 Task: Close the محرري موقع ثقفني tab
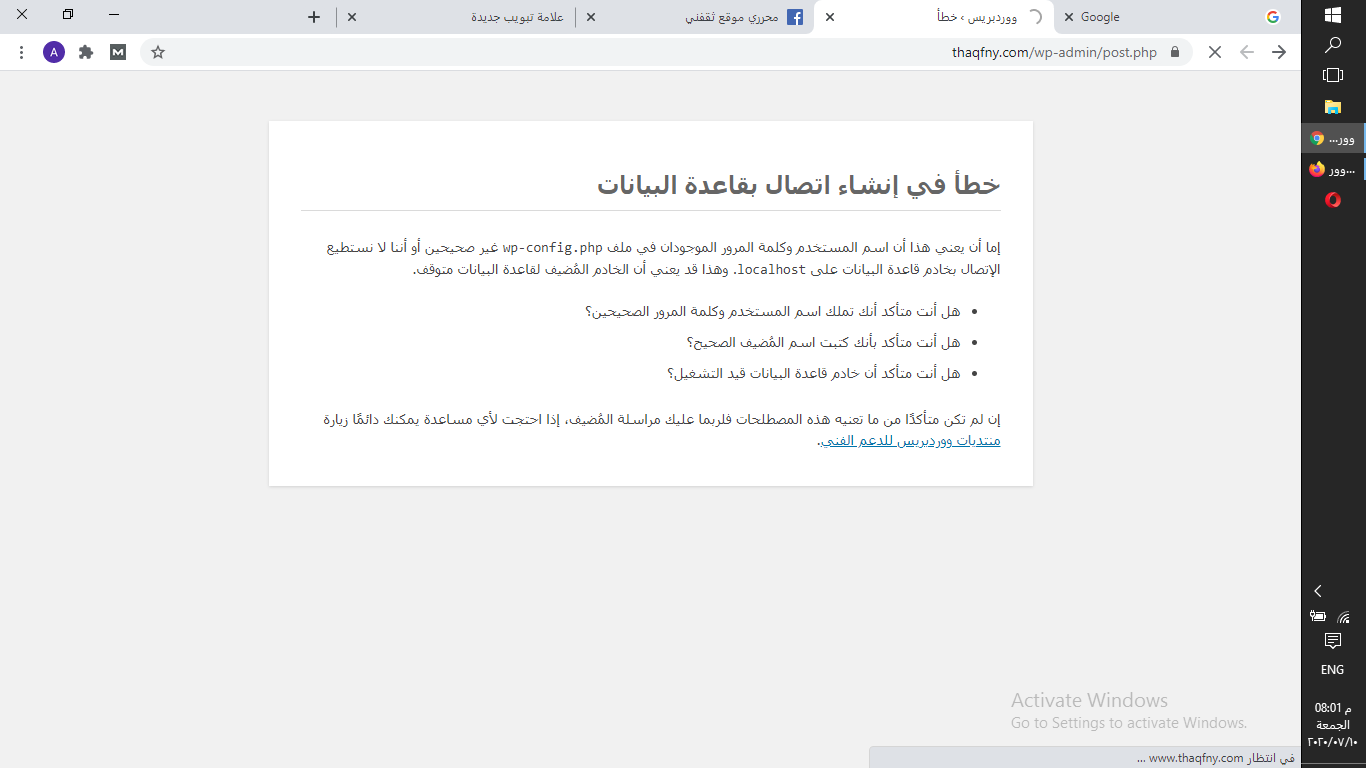pyautogui.click(x=590, y=17)
